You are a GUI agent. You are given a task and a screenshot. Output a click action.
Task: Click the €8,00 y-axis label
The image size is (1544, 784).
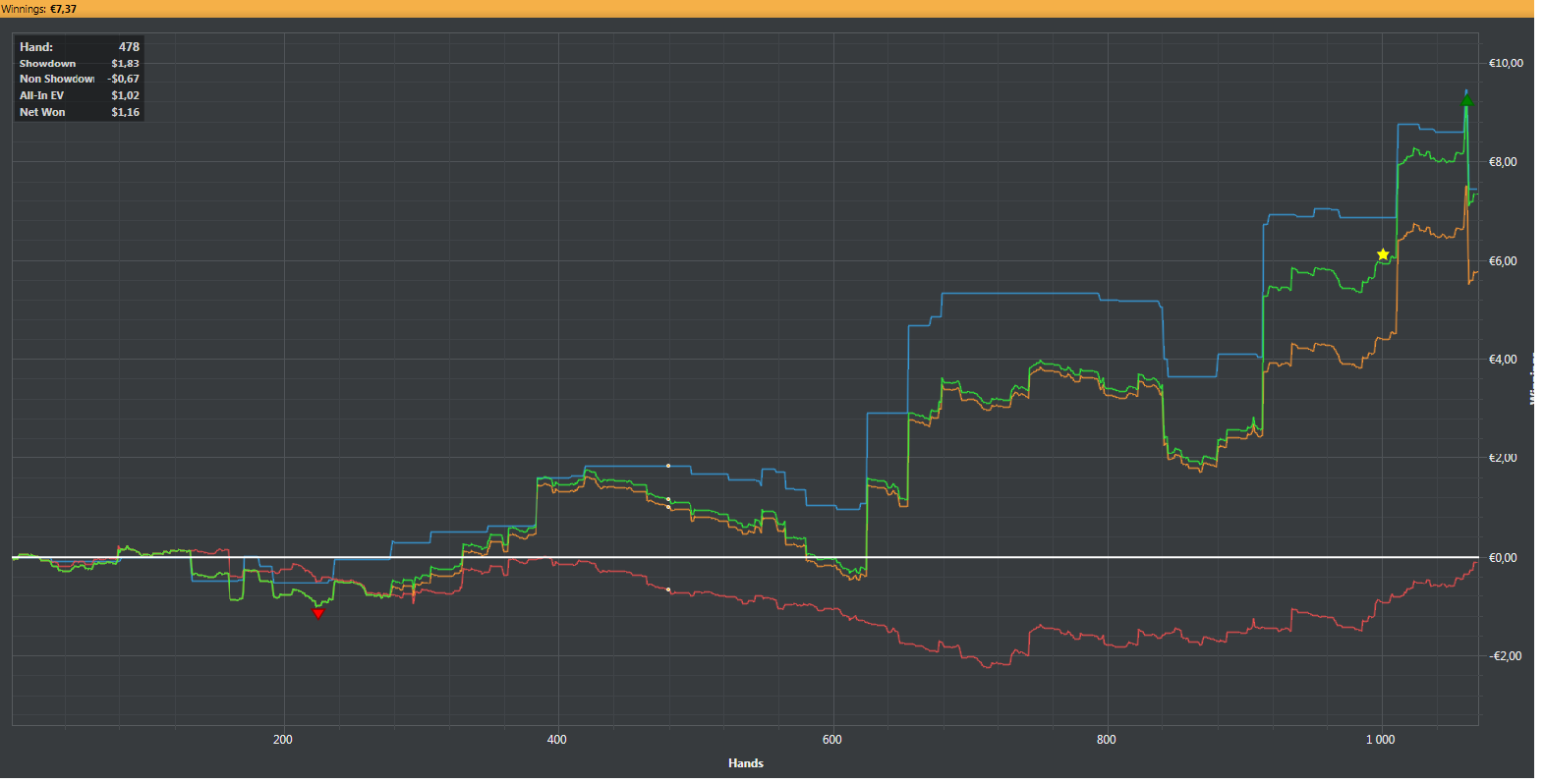click(x=1503, y=162)
